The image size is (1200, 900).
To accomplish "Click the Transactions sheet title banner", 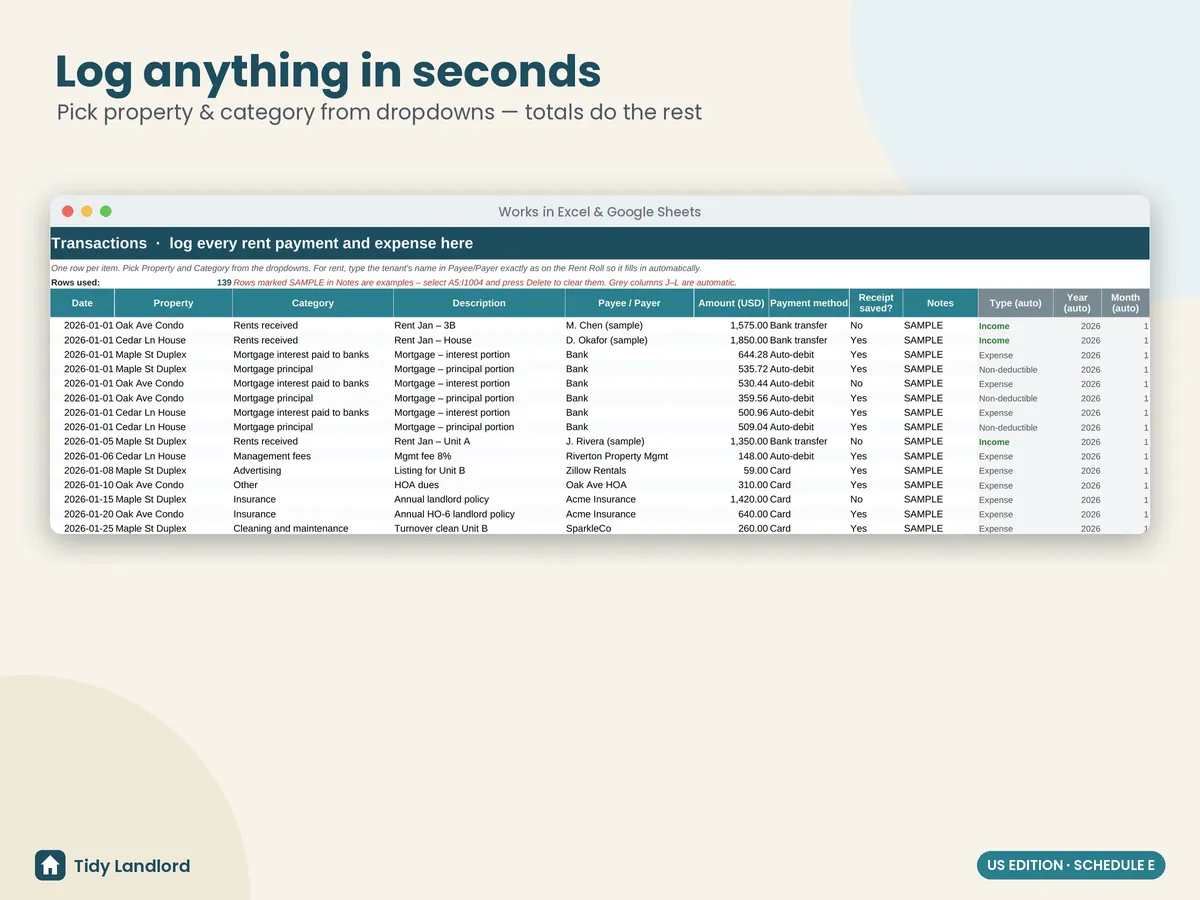I will click(x=600, y=243).
